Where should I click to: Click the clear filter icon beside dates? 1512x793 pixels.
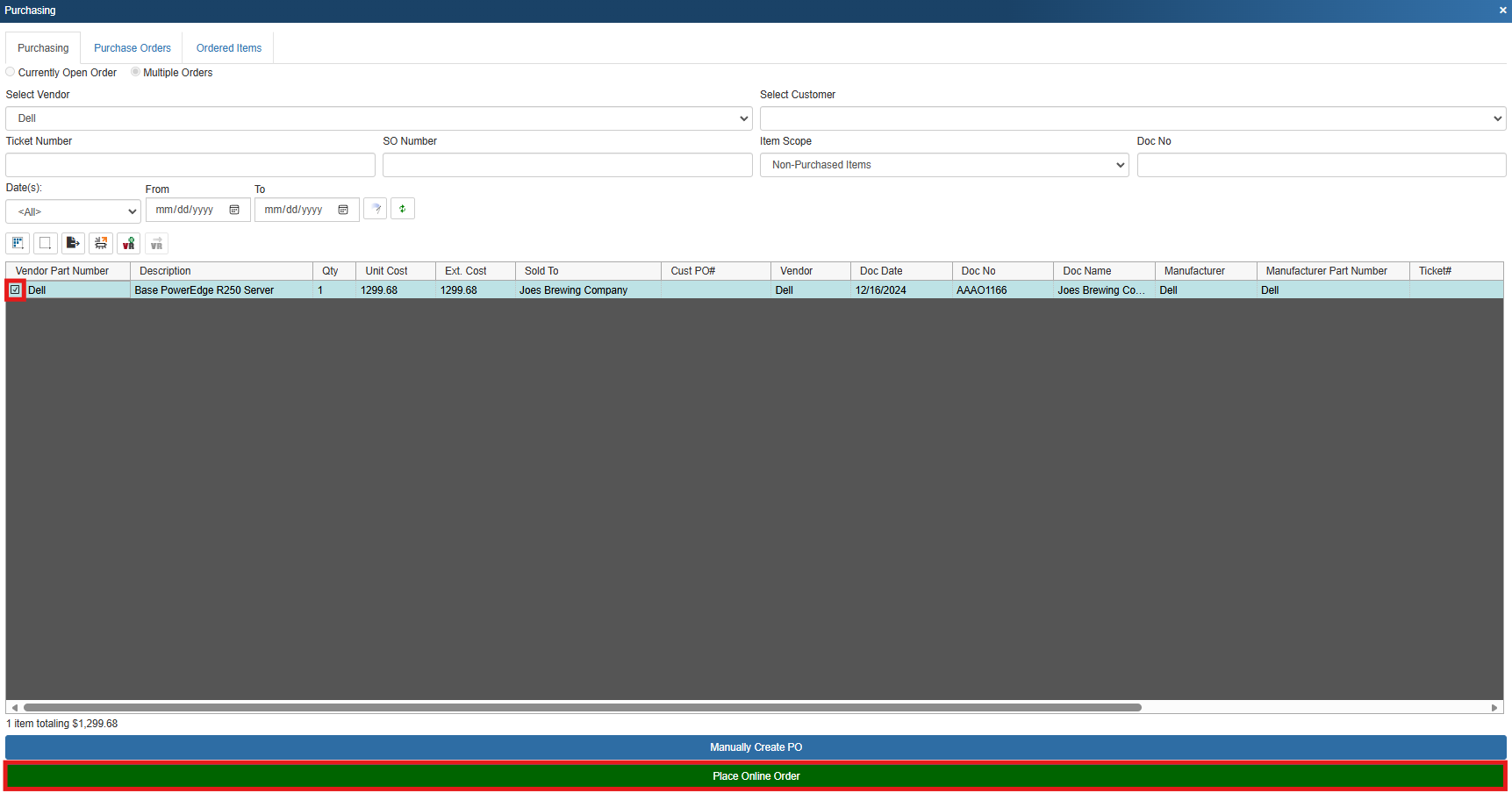(376, 209)
